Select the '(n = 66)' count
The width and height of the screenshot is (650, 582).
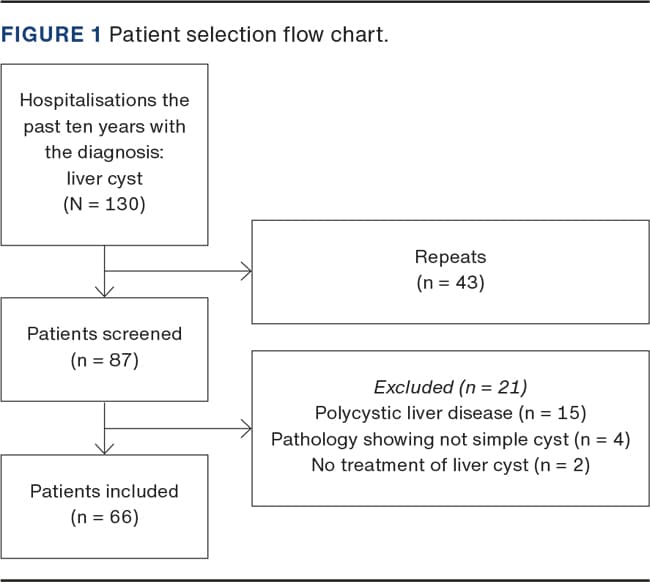pyautogui.click(x=104, y=517)
